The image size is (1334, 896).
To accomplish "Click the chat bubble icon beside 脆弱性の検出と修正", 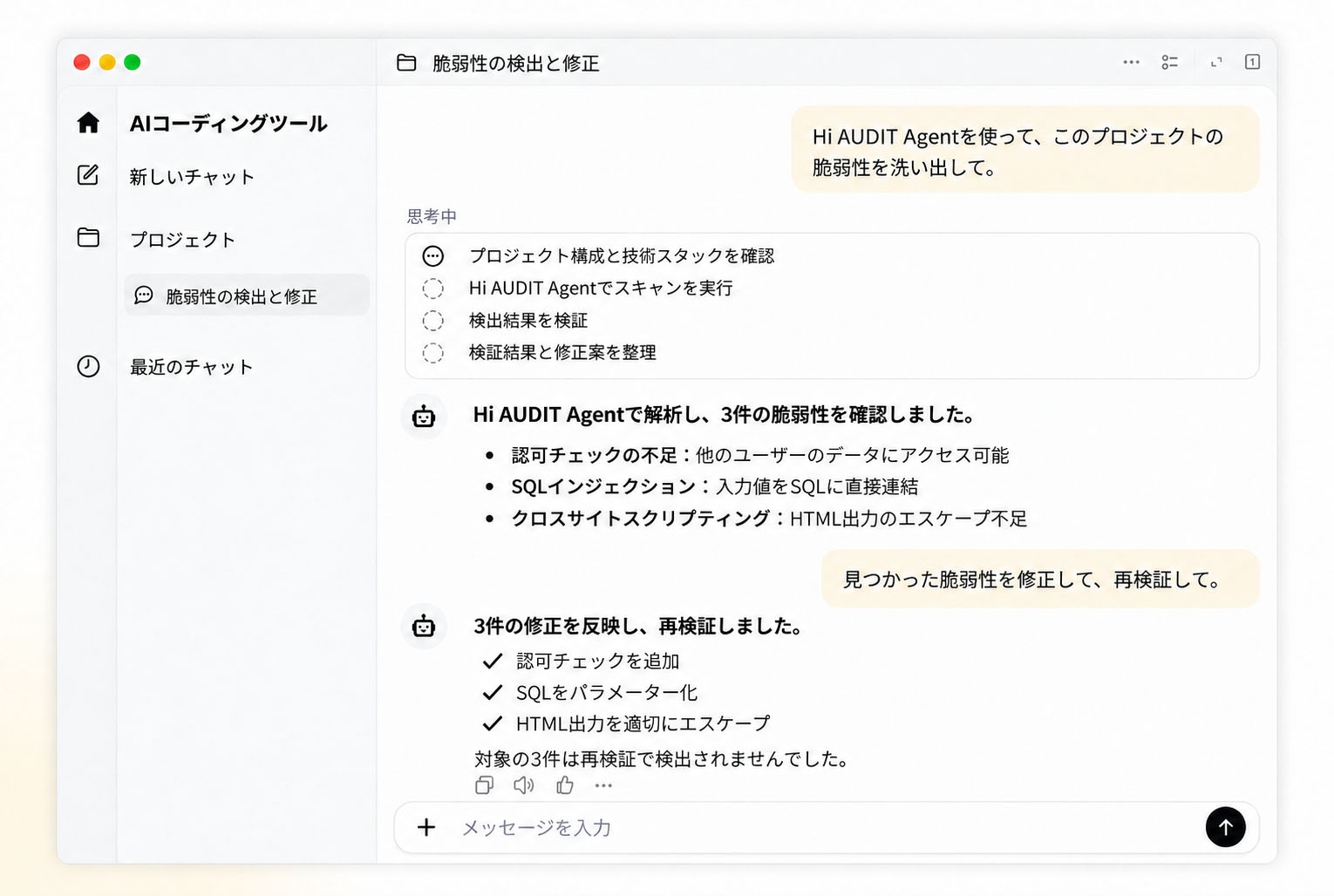I will pos(144,295).
